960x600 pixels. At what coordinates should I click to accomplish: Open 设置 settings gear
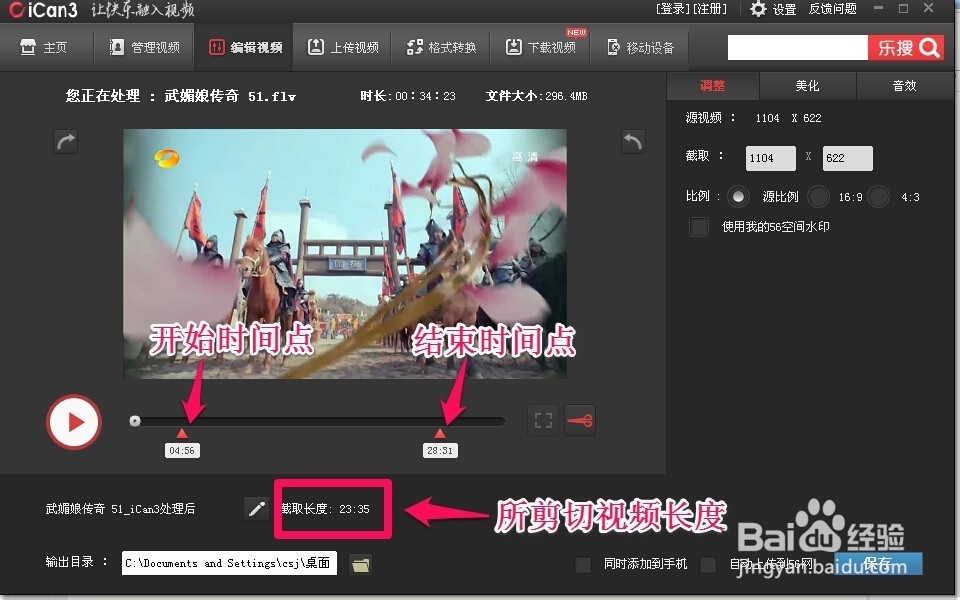tap(773, 9)
